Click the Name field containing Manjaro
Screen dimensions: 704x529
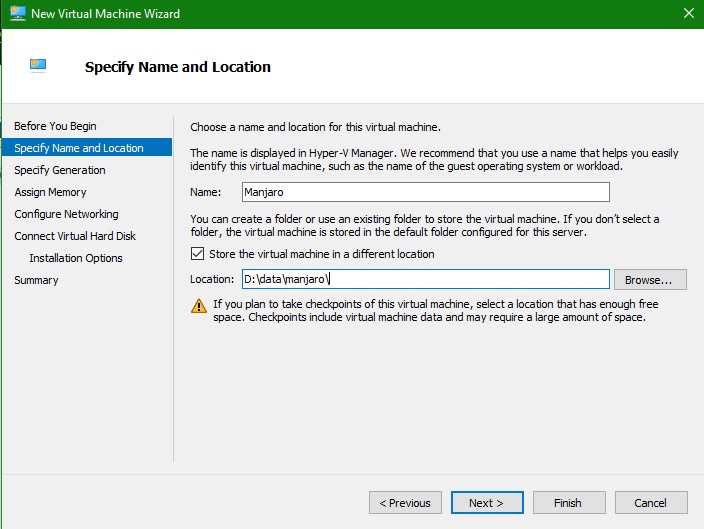pyautogui.click(x=425, y=192)
